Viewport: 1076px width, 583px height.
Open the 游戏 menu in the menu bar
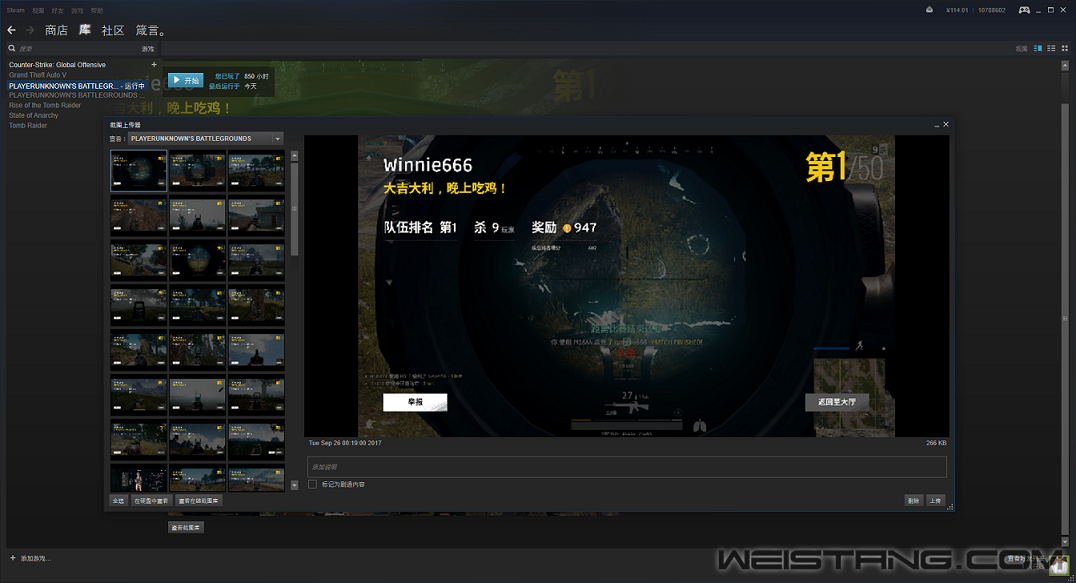pyautogui.click(x=78, y=10)
